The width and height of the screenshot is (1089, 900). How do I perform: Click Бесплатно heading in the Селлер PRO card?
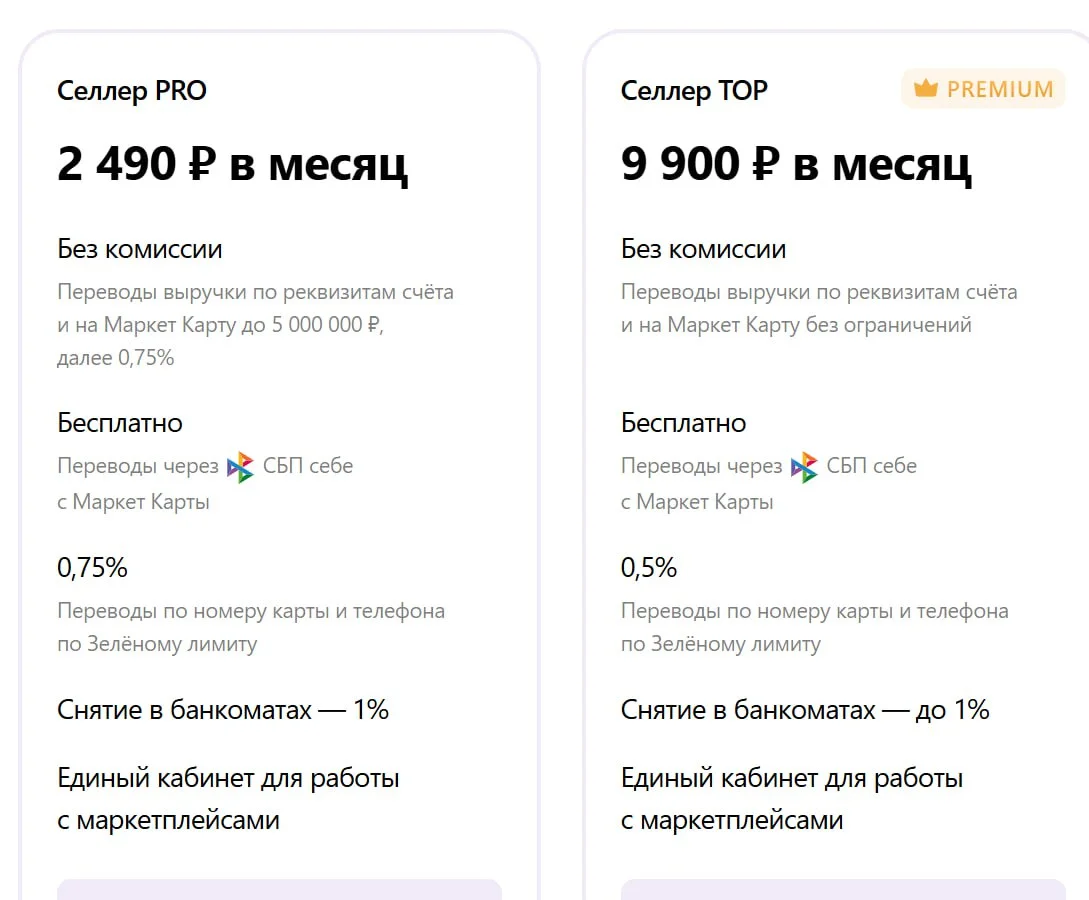[120, 423]
